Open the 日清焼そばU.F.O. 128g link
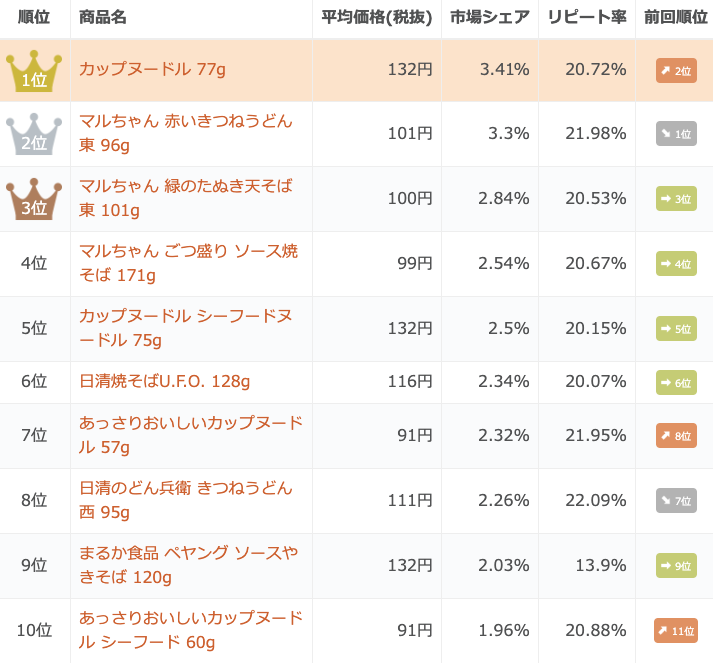Viewport: 713px width, 663px height. (x=165, y=381)
